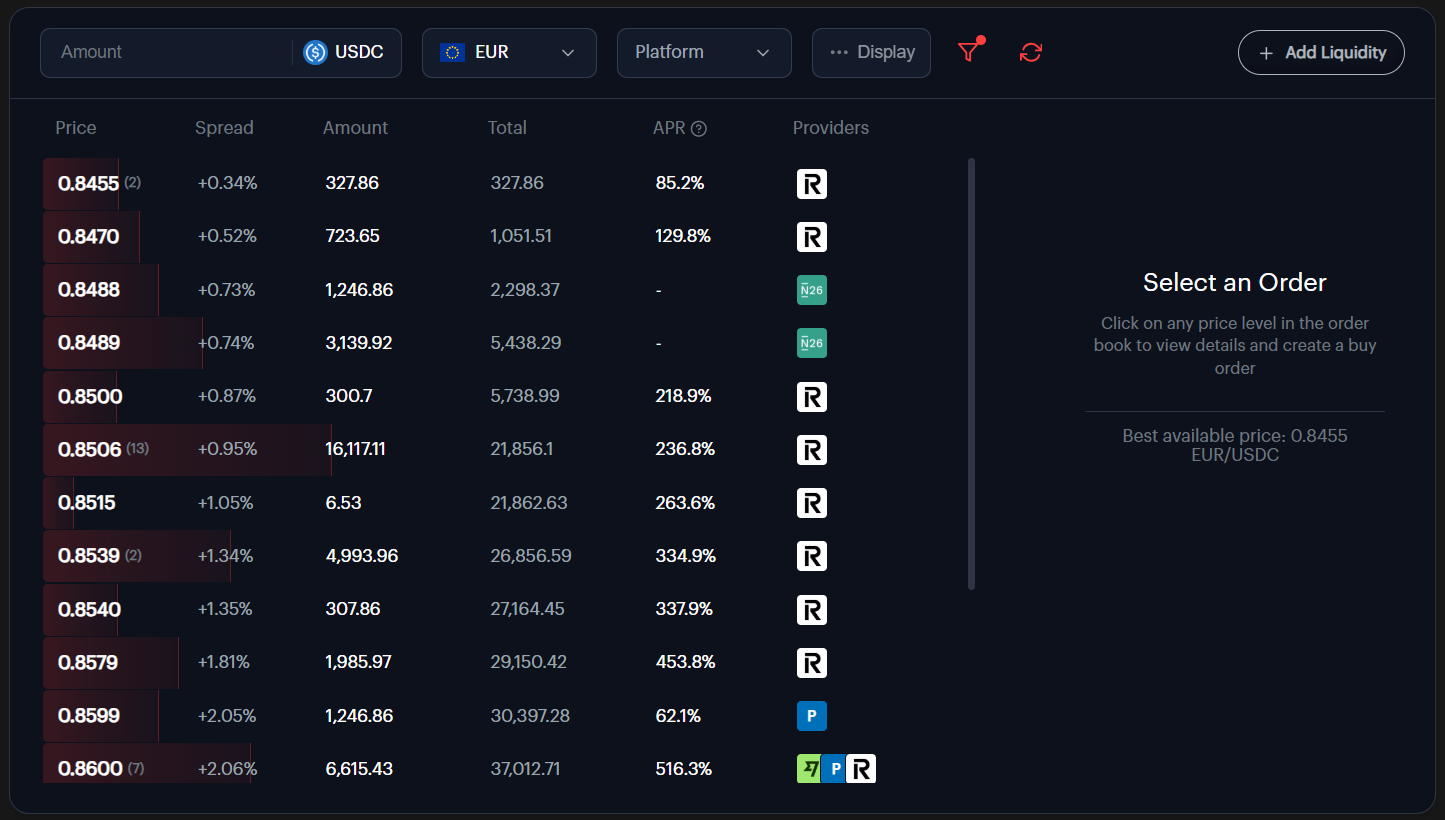
Task: Click the 129.8% APR value
Action: click(683, 237)
